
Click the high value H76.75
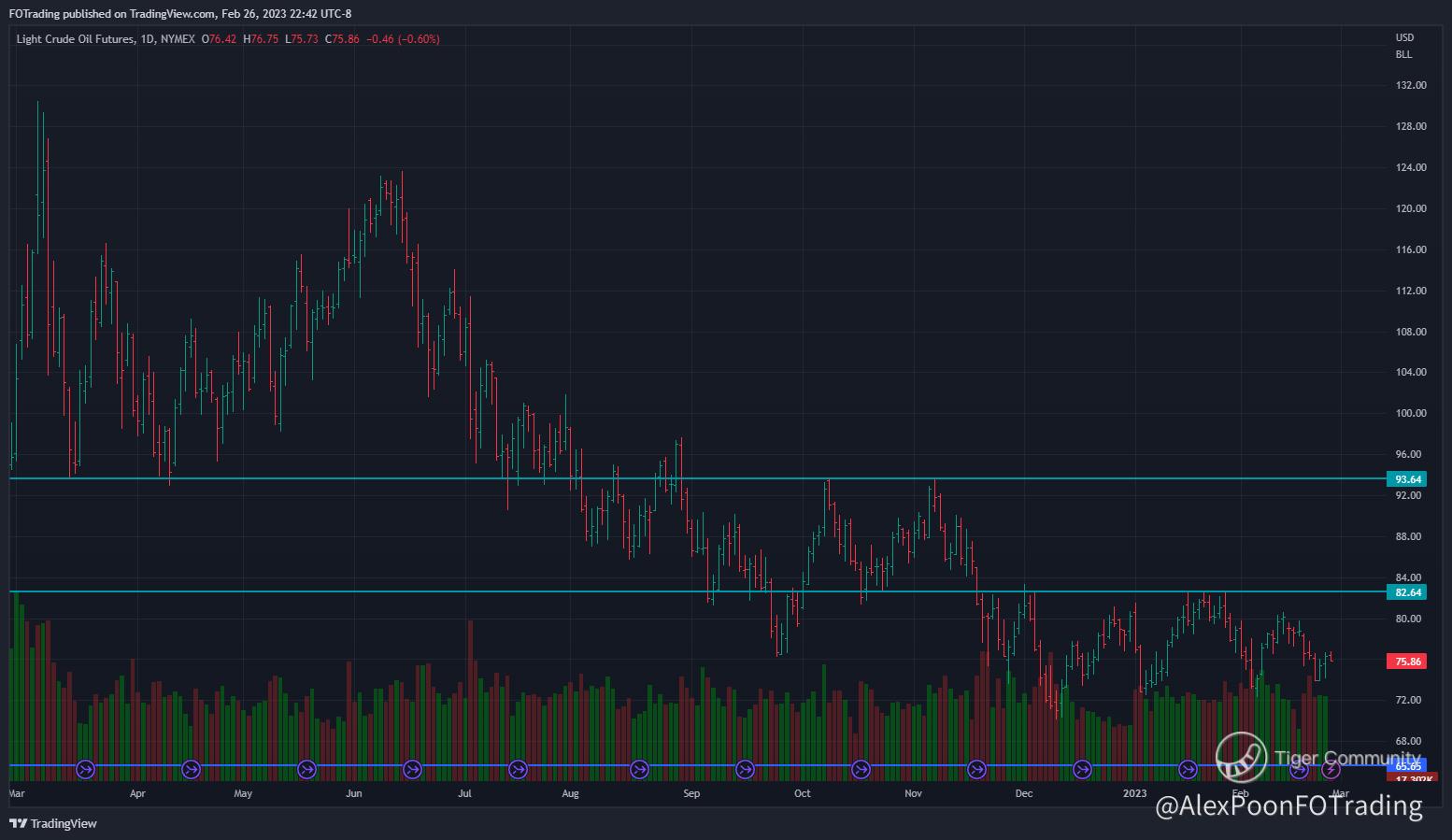click(x=261, y=39)
